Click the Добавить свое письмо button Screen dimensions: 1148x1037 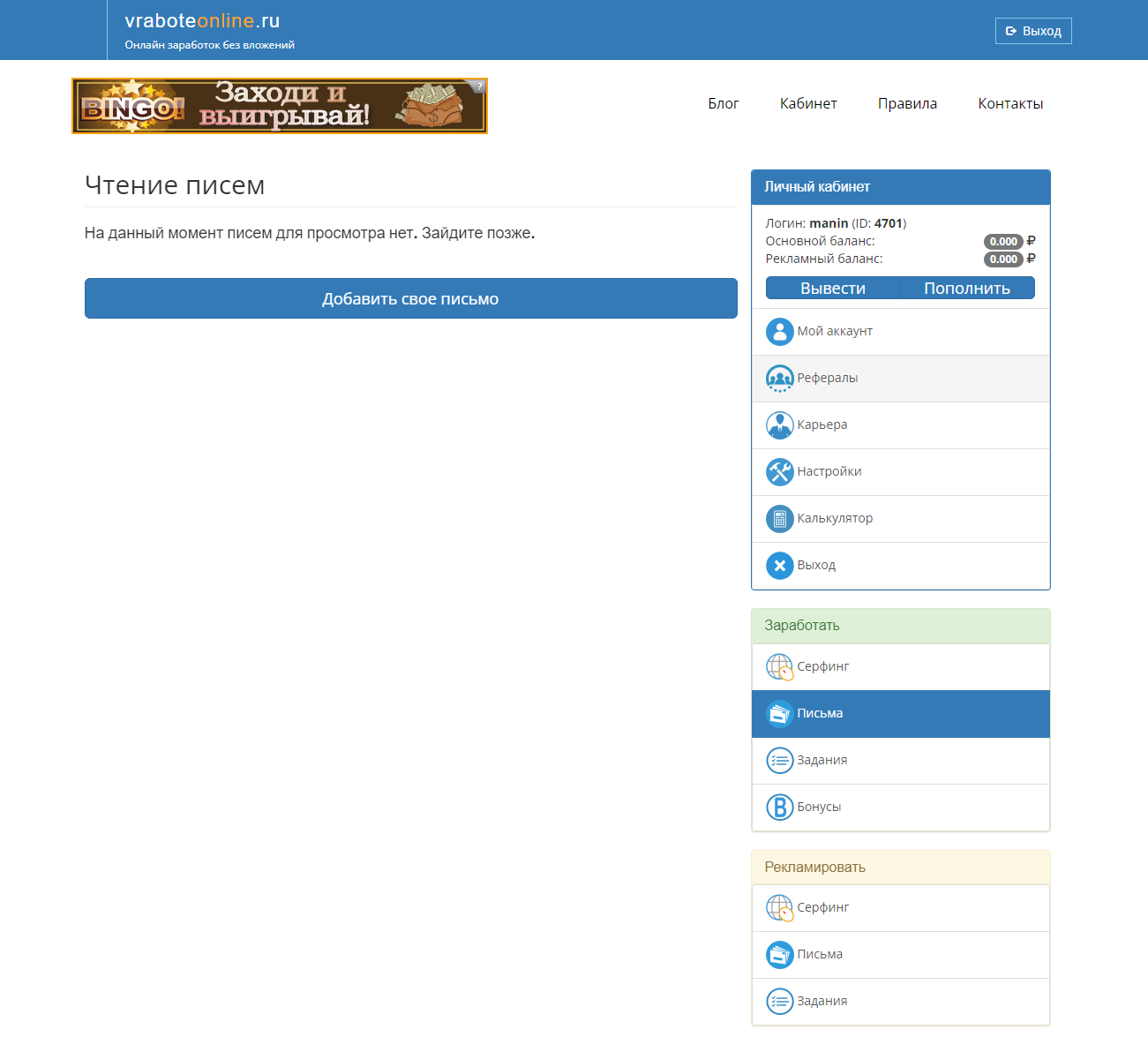410,298
